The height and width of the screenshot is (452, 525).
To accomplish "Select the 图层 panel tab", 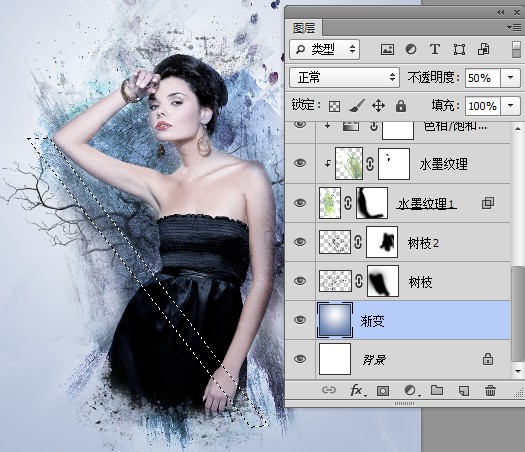I will tap(304, 28).
